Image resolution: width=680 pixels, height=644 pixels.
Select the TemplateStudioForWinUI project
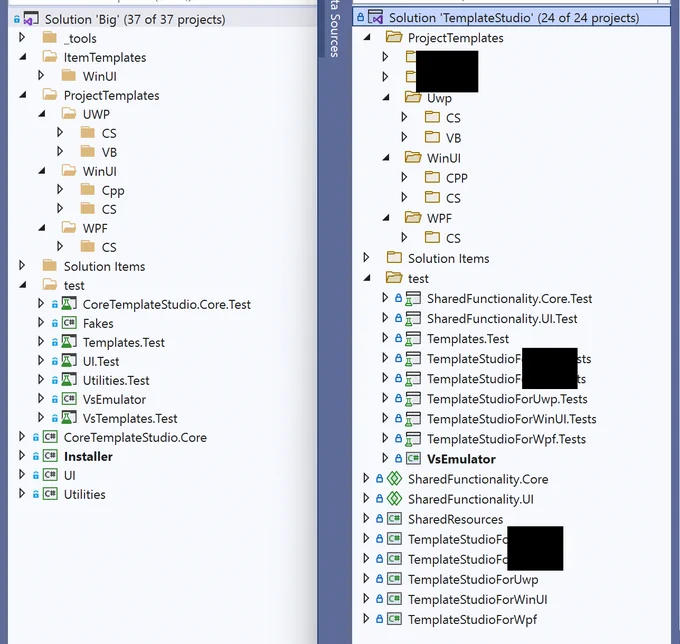tap(477, 599)
